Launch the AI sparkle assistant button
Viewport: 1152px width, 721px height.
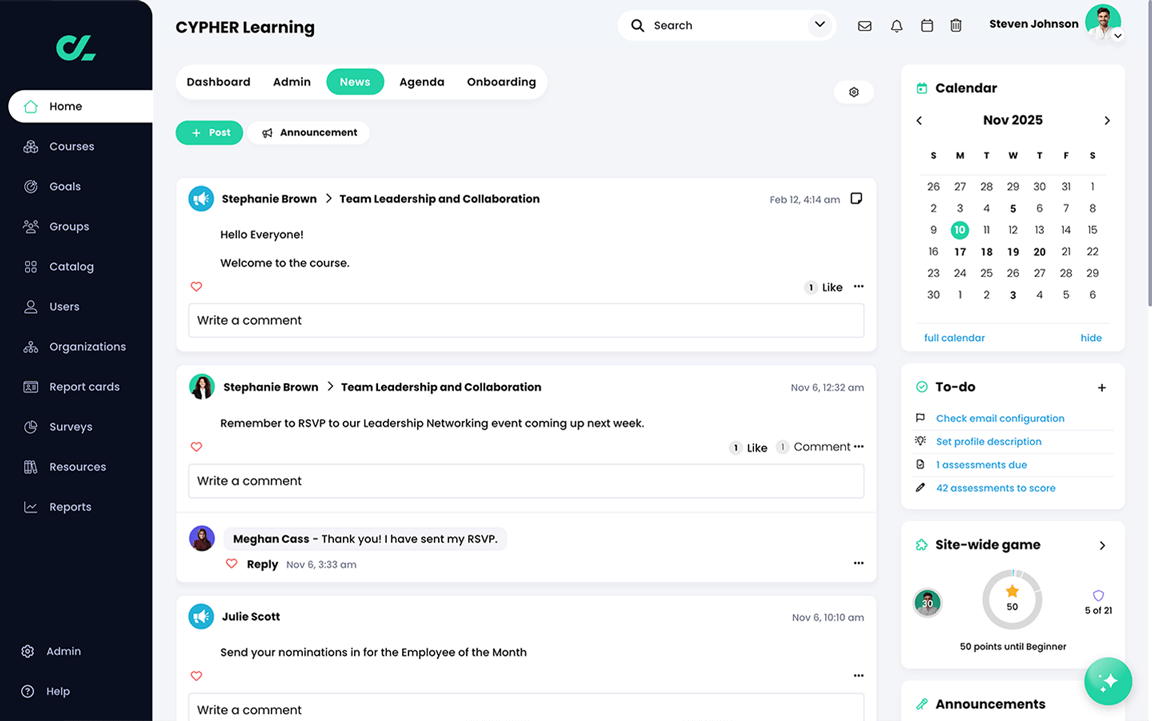coord(1108,681)
